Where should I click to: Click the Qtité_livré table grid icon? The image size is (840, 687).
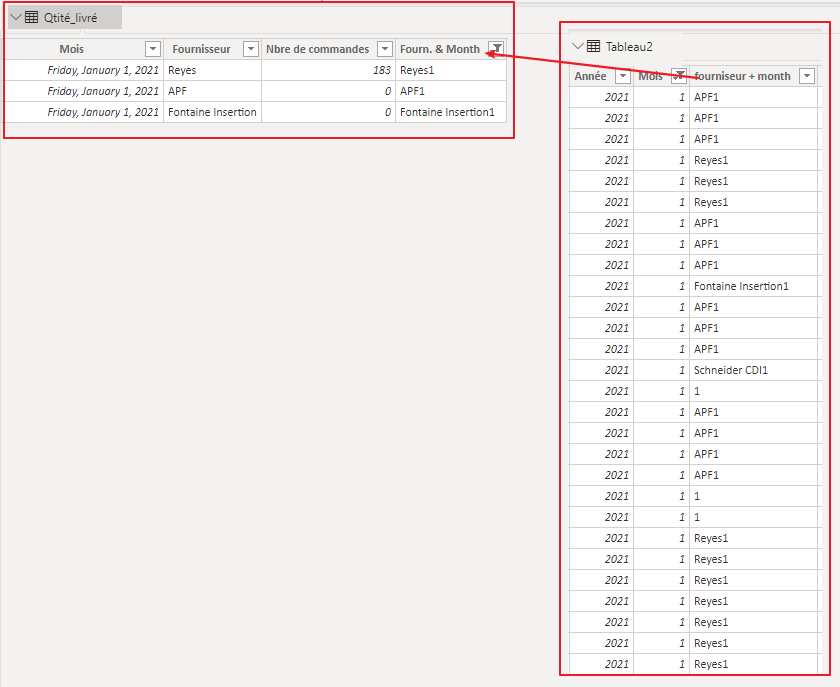[x=32, y=18]
